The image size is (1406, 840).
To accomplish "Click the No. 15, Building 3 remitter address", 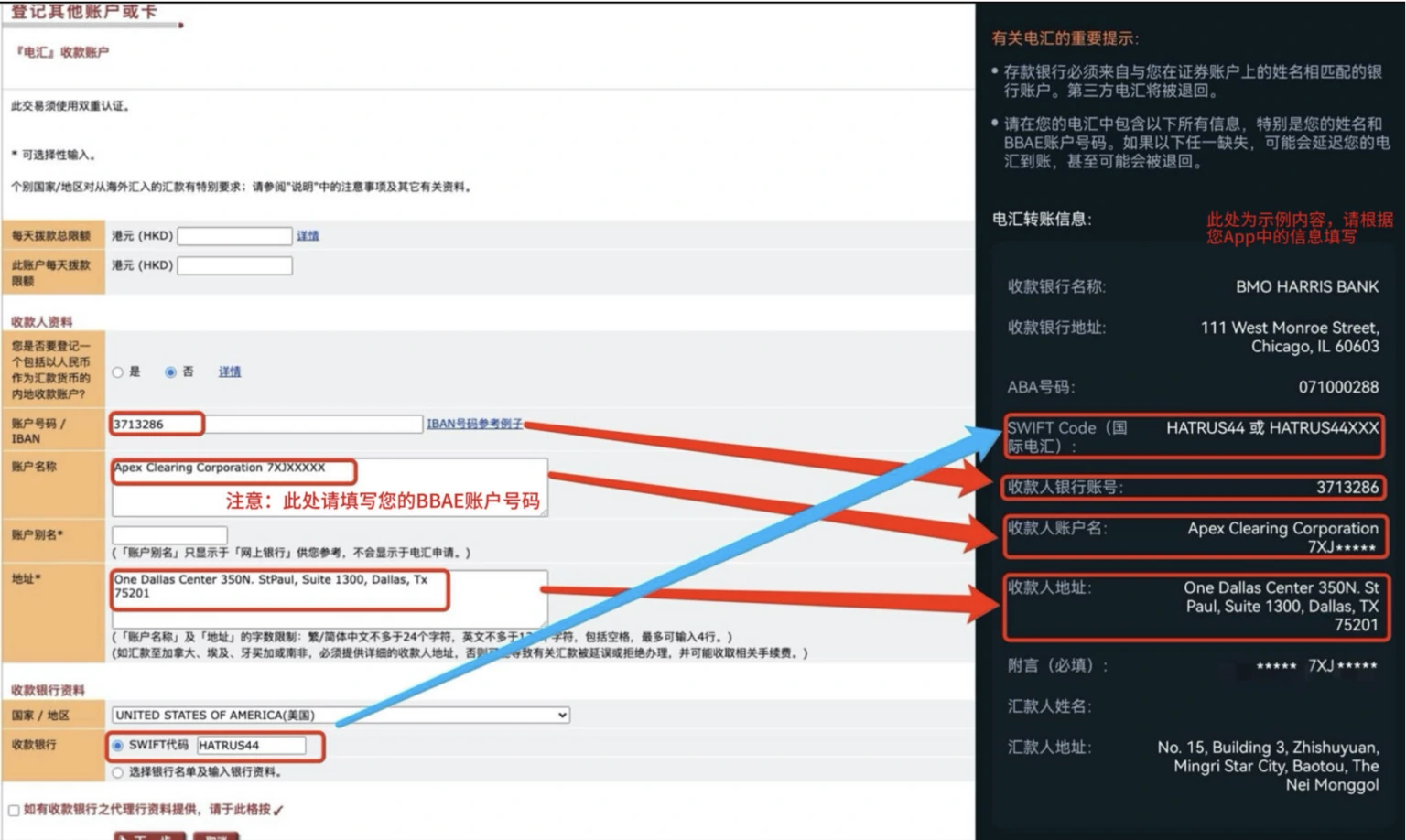I will (1268, 766).
